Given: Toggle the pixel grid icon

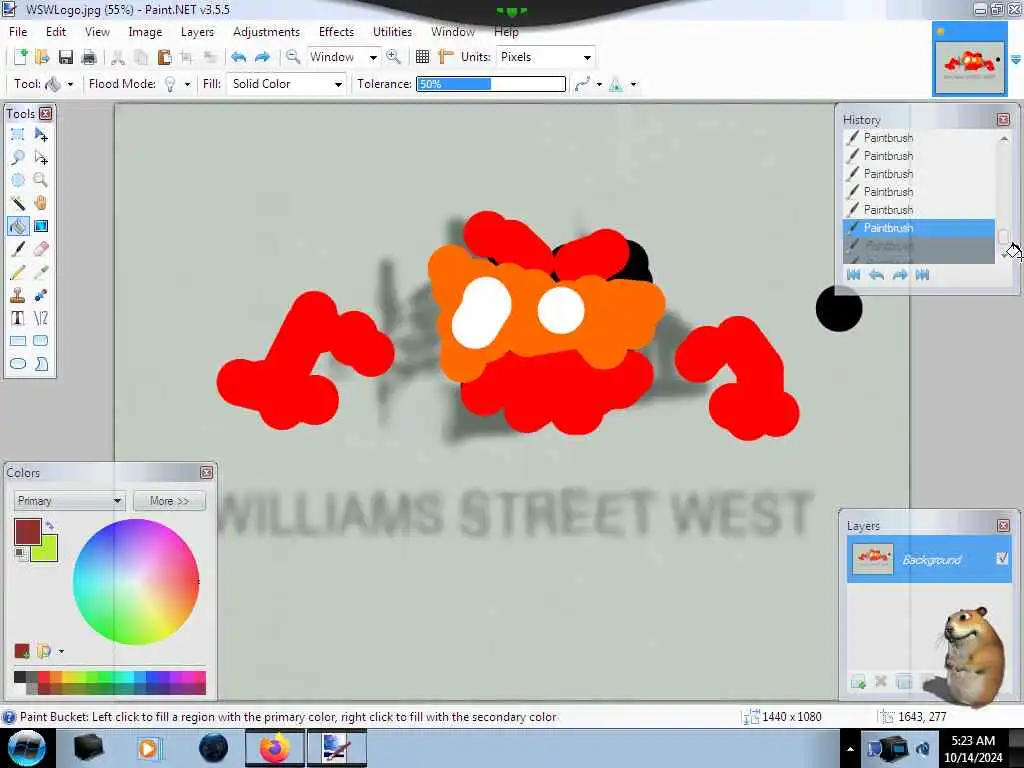Looking at the screenshot, I should click(x=423, y=57).
